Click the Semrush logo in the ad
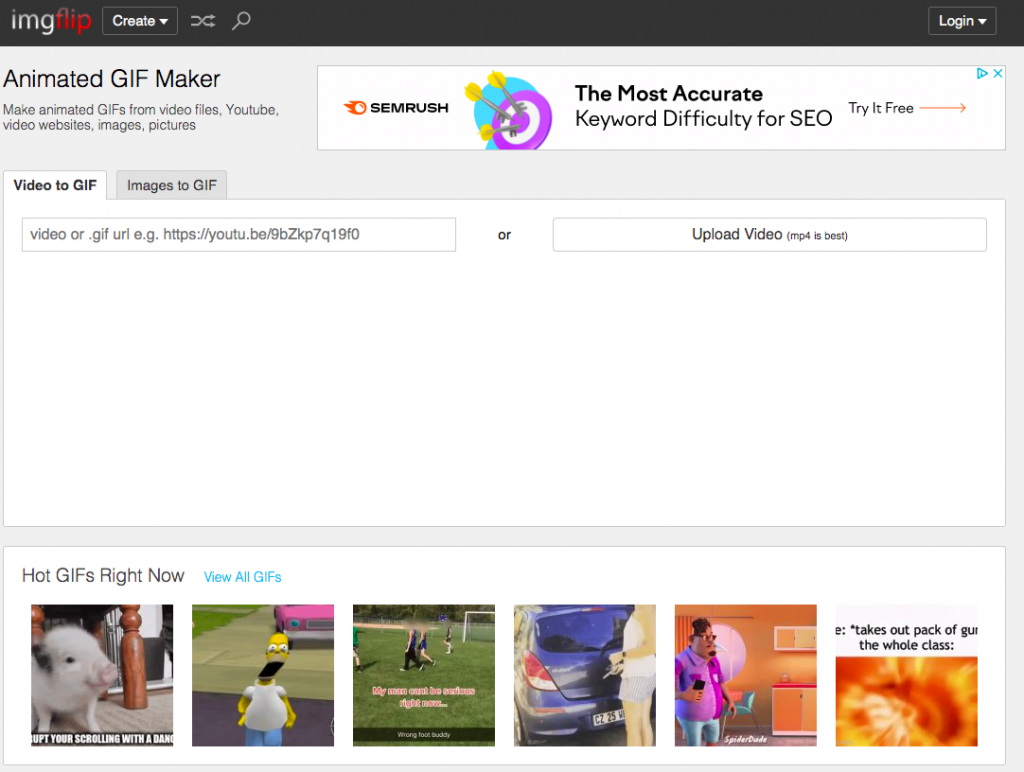1024x772 pixels. [x=396, y=108]
